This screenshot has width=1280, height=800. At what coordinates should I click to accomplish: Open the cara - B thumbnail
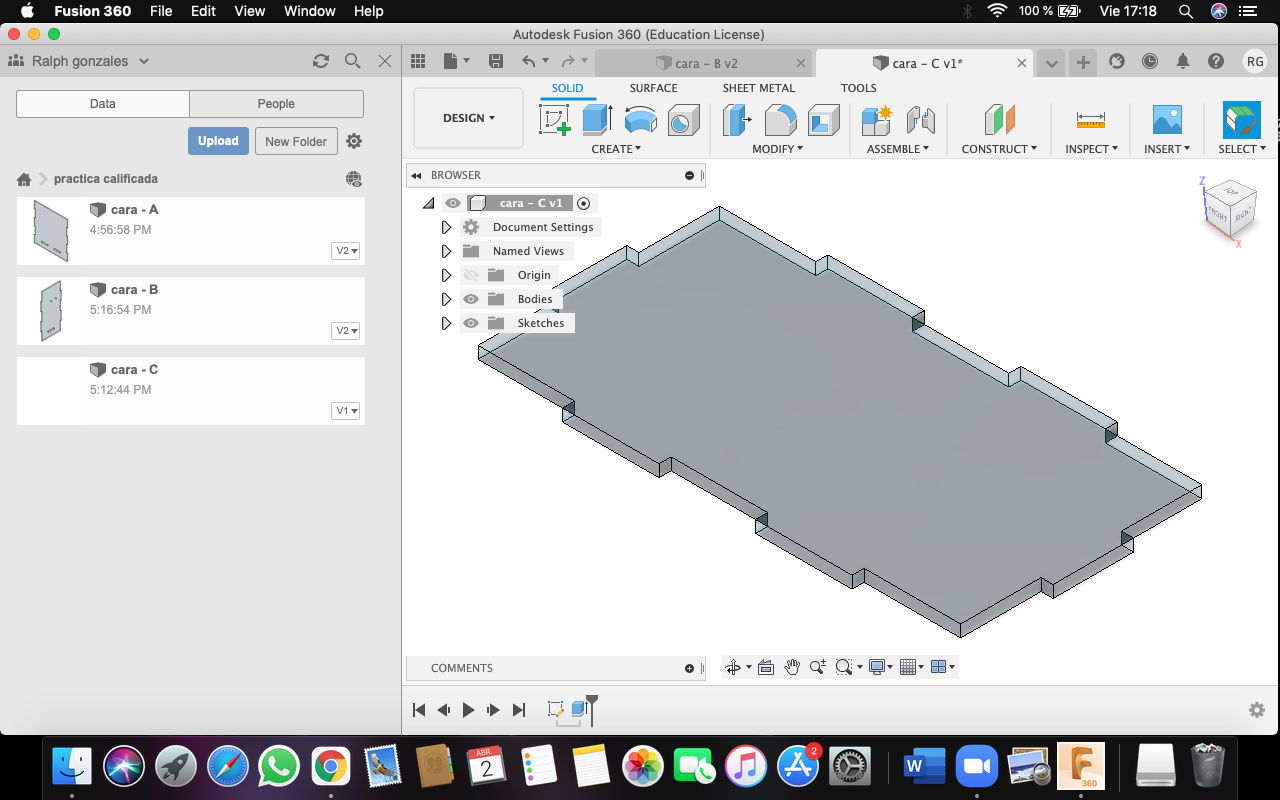[x=51, y=311]
